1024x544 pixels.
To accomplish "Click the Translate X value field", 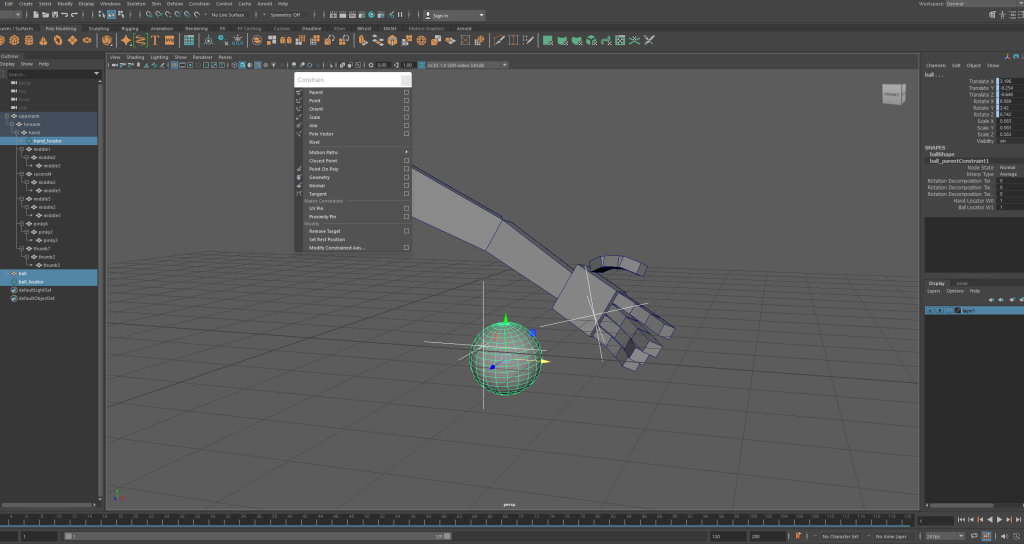I will 1011,82.
